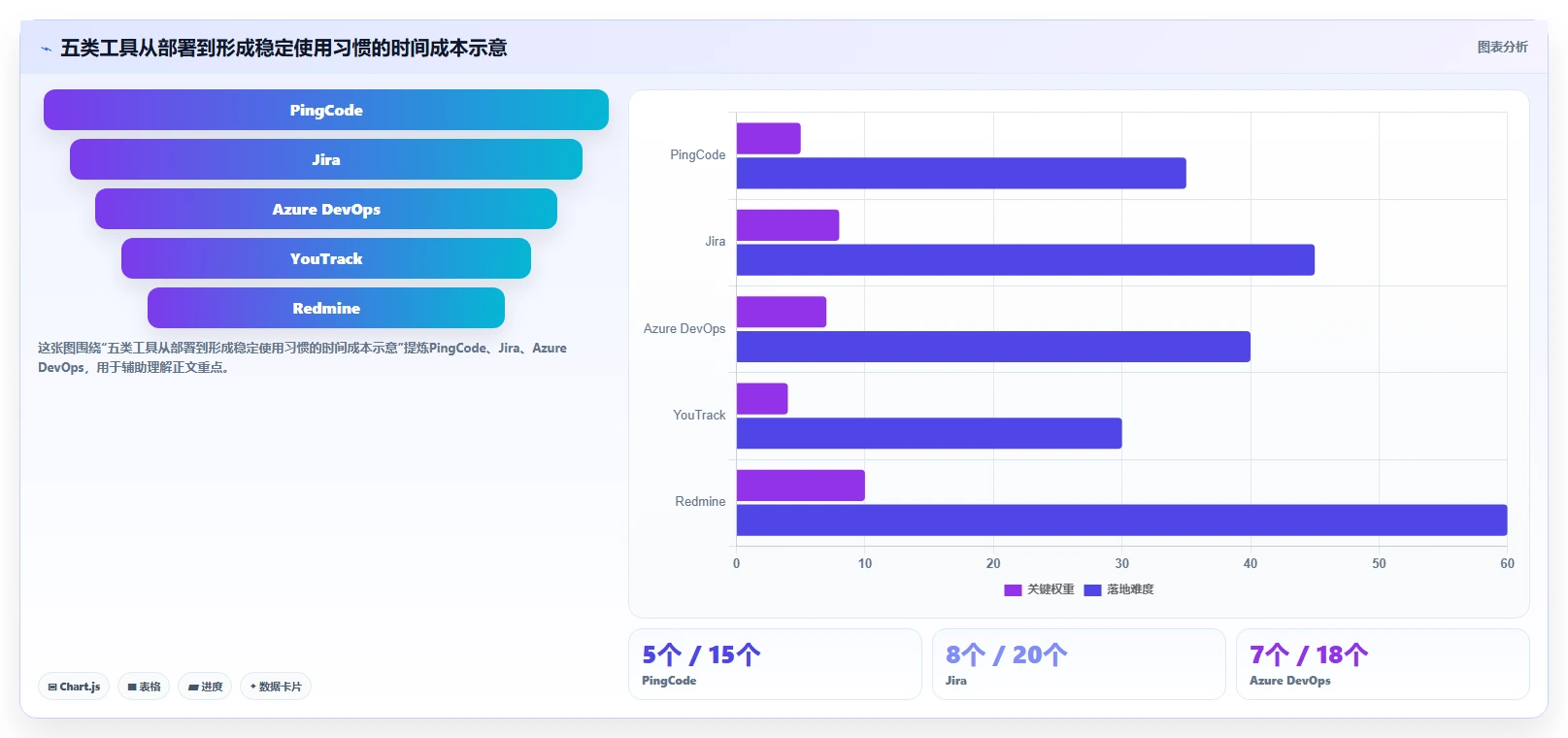The height and width of the screenshot is (738, 1568).
Task: Select the Azure DevOps funnel bar
Action: [326, 209]
